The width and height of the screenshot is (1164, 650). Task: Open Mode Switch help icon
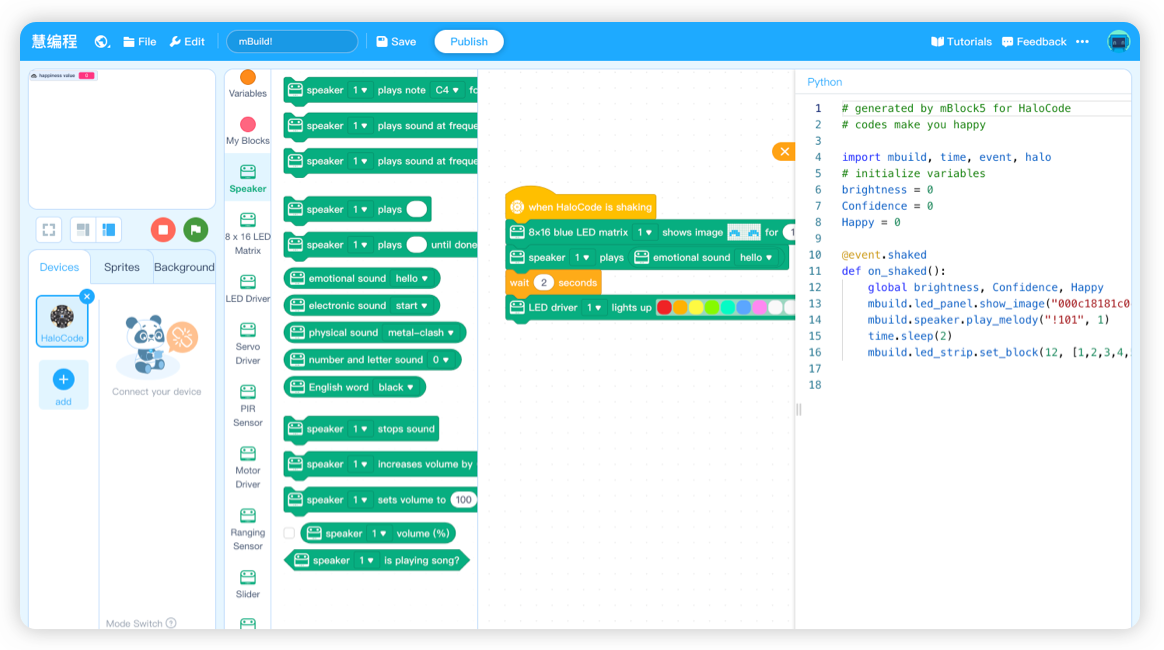[171, 623]
